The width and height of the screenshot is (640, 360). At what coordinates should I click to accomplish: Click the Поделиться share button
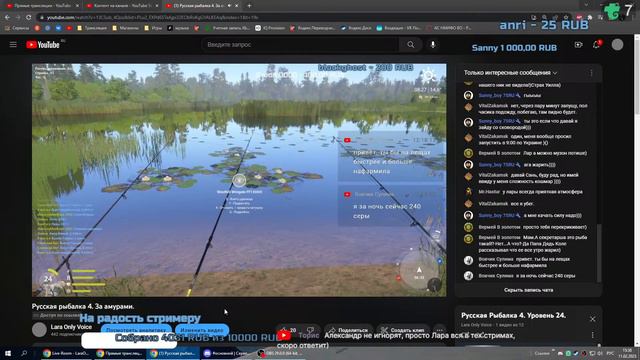tap(349, 330)
